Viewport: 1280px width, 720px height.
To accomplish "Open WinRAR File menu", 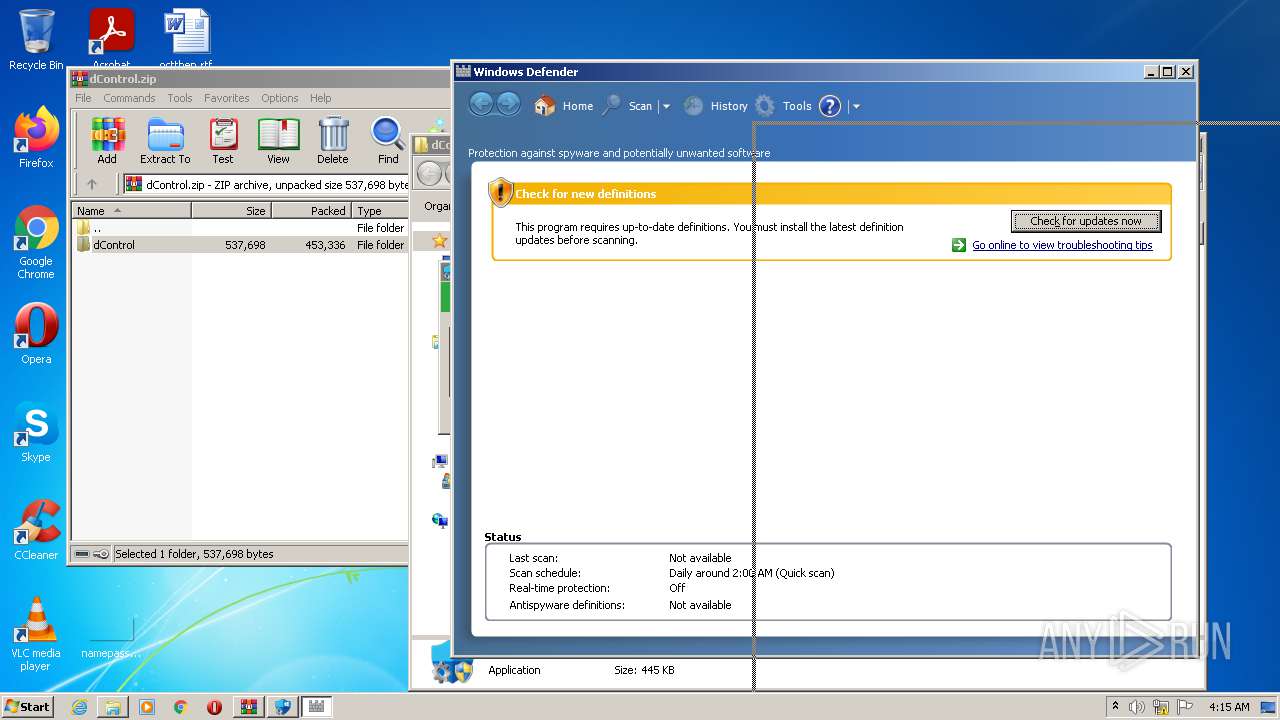I will coord(83,98).
